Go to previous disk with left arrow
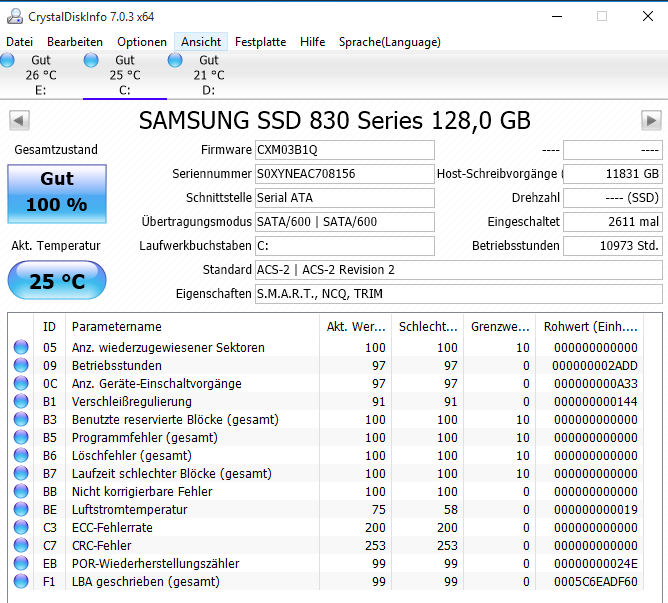 (19, 121)
